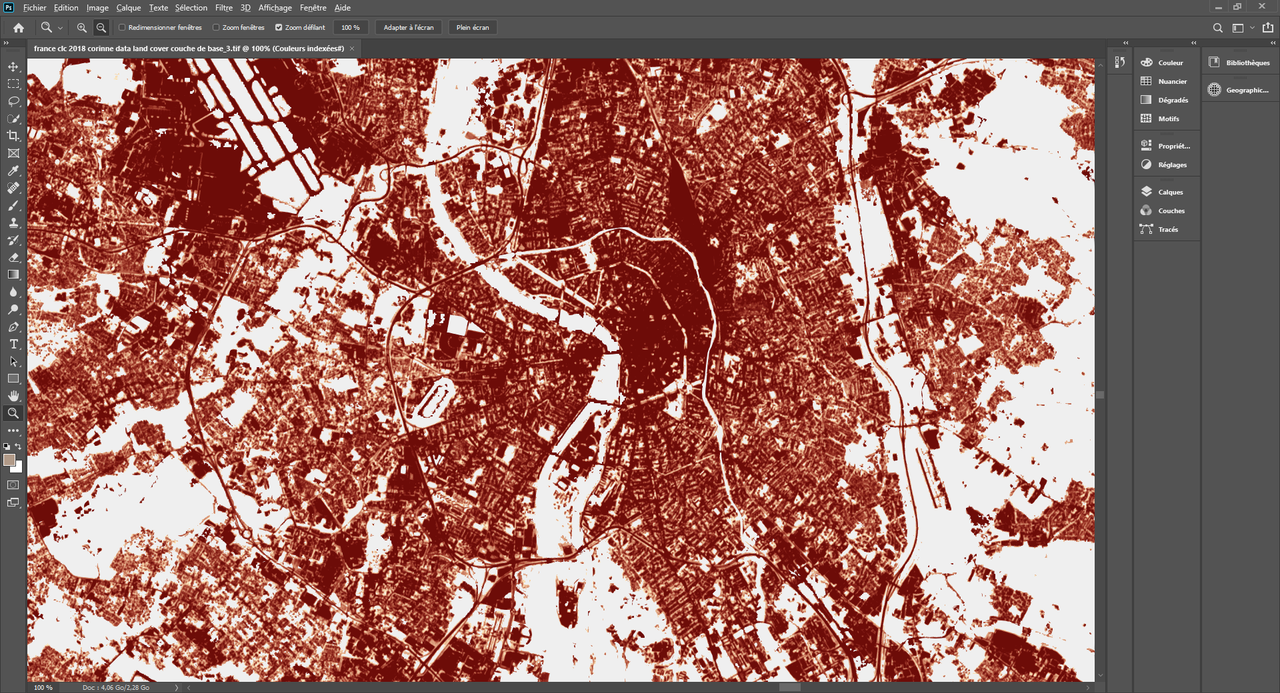The height and width of the screenshot is (693, 1280).
Task: Open the Fichier menu
Action: 35,7
